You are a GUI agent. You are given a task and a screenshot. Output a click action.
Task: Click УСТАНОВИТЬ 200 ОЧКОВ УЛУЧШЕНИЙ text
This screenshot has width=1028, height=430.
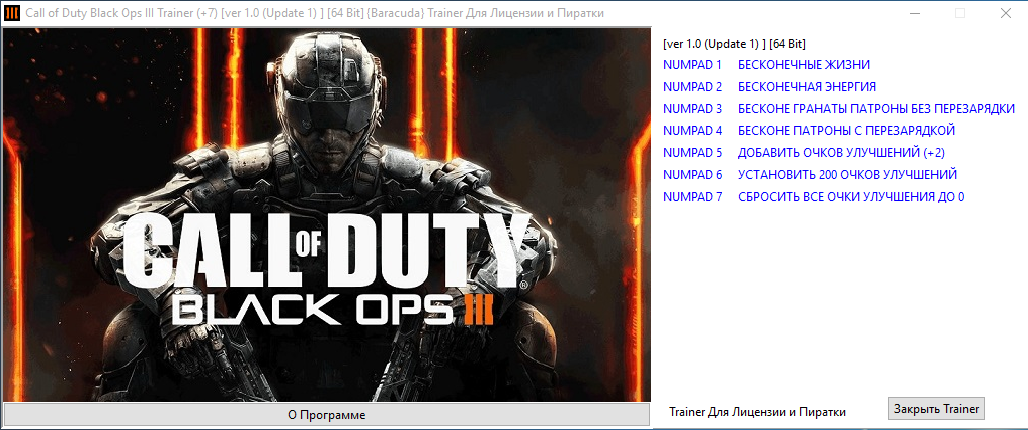(x=847, y=175)
